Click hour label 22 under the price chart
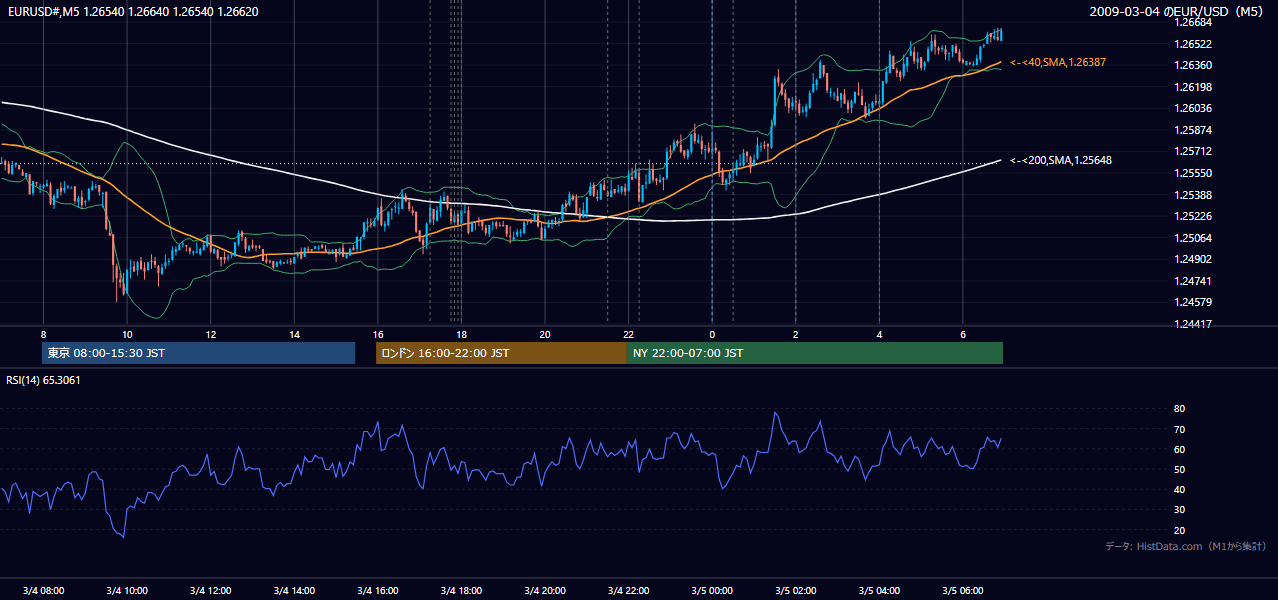 (628, 334)
